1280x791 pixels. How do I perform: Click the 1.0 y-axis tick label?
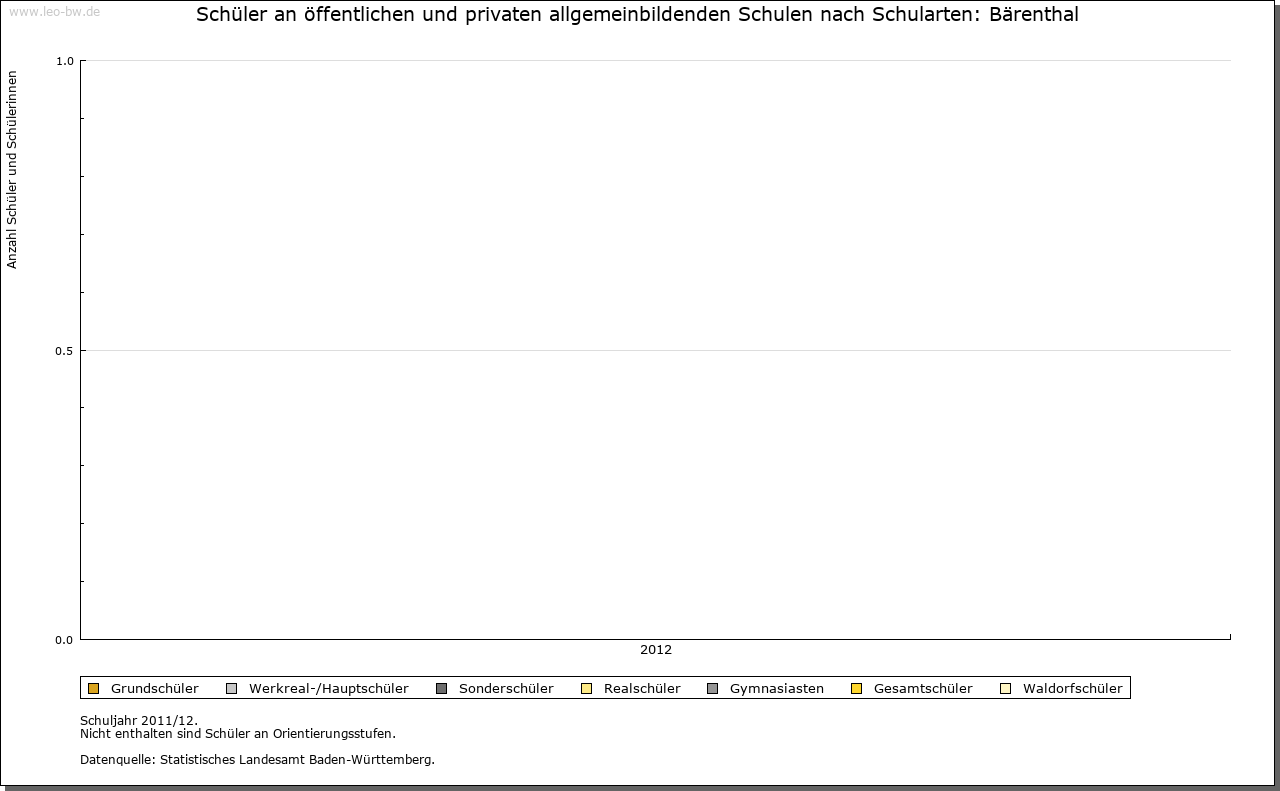point(65,61)
